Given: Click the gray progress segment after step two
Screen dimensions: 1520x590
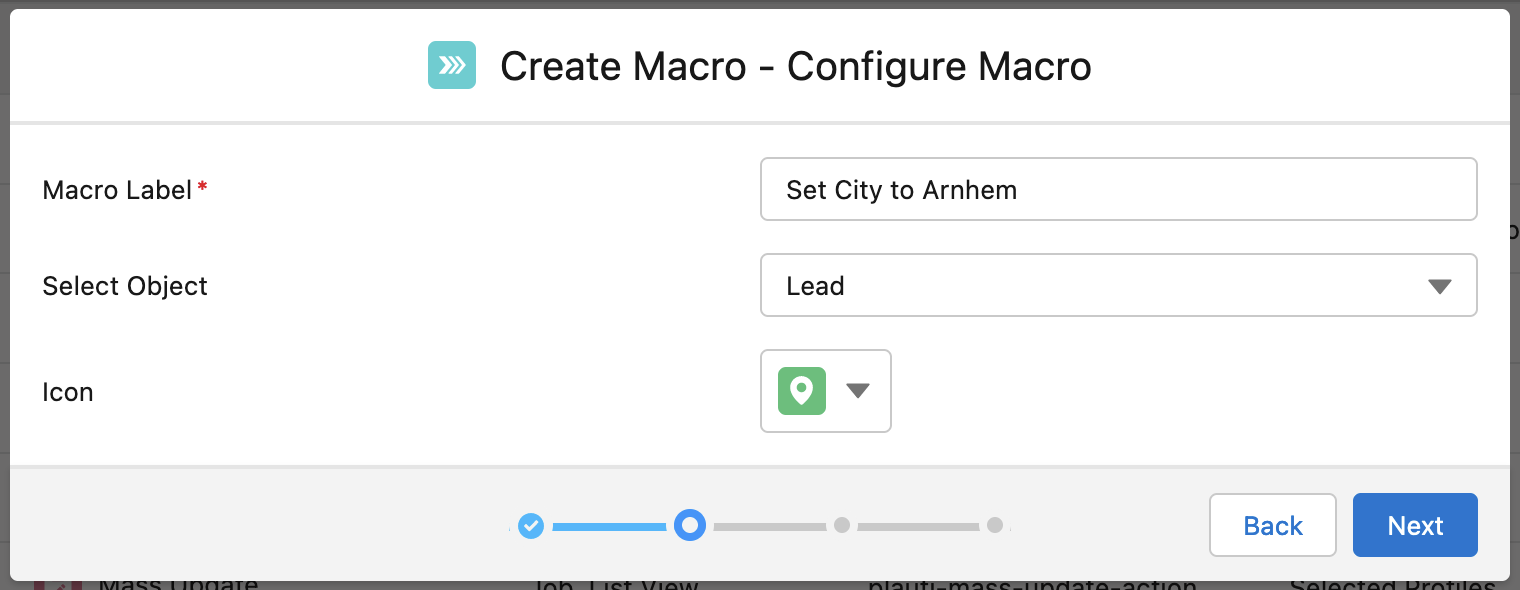Looking at the screenshot, I should click(x=769, y=526).
